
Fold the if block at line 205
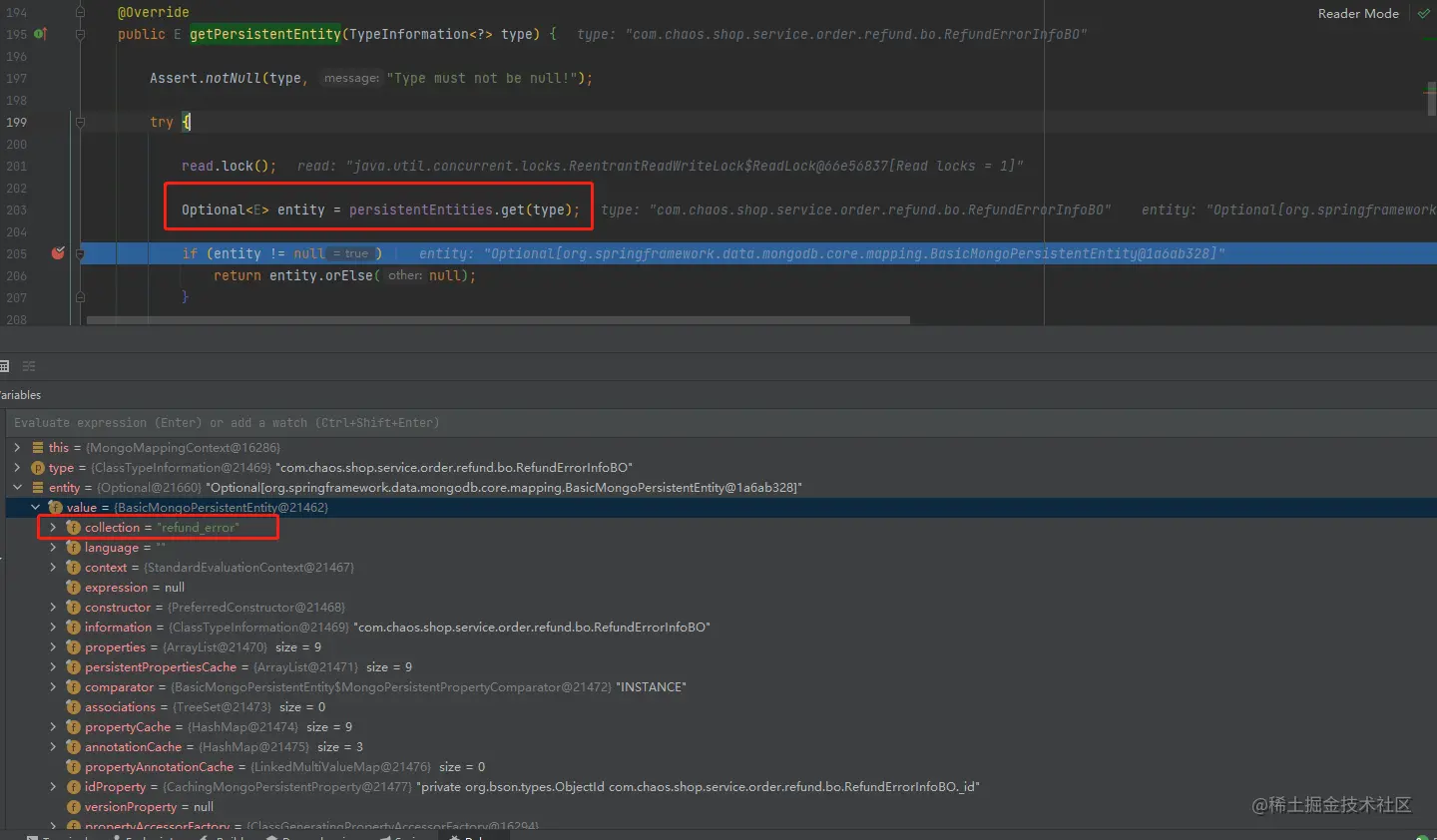[80, 253]
